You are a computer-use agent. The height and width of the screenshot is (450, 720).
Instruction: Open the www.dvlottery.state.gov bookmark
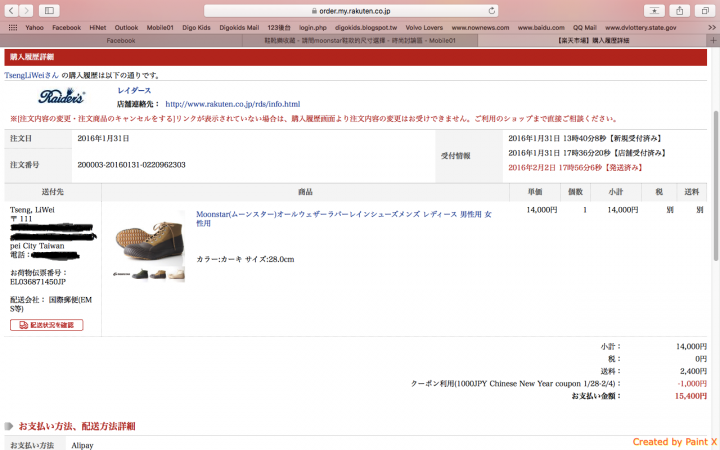point(641,28)
